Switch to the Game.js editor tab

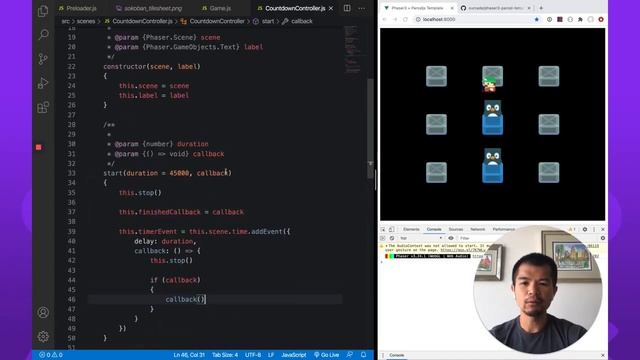pyautogui.click(x=217, y=8)
